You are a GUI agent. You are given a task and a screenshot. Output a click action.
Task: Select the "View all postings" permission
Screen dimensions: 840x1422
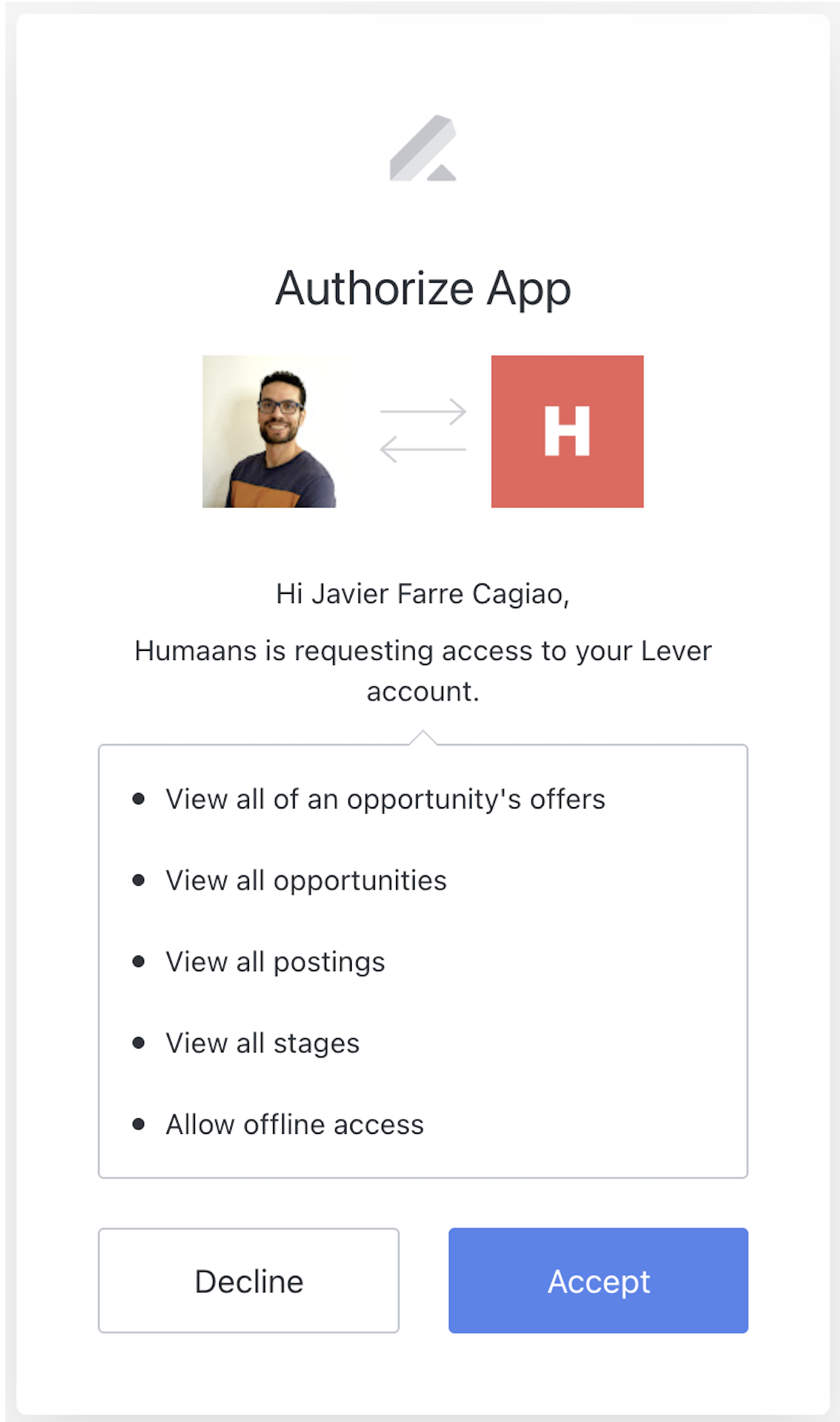[275, 962]
